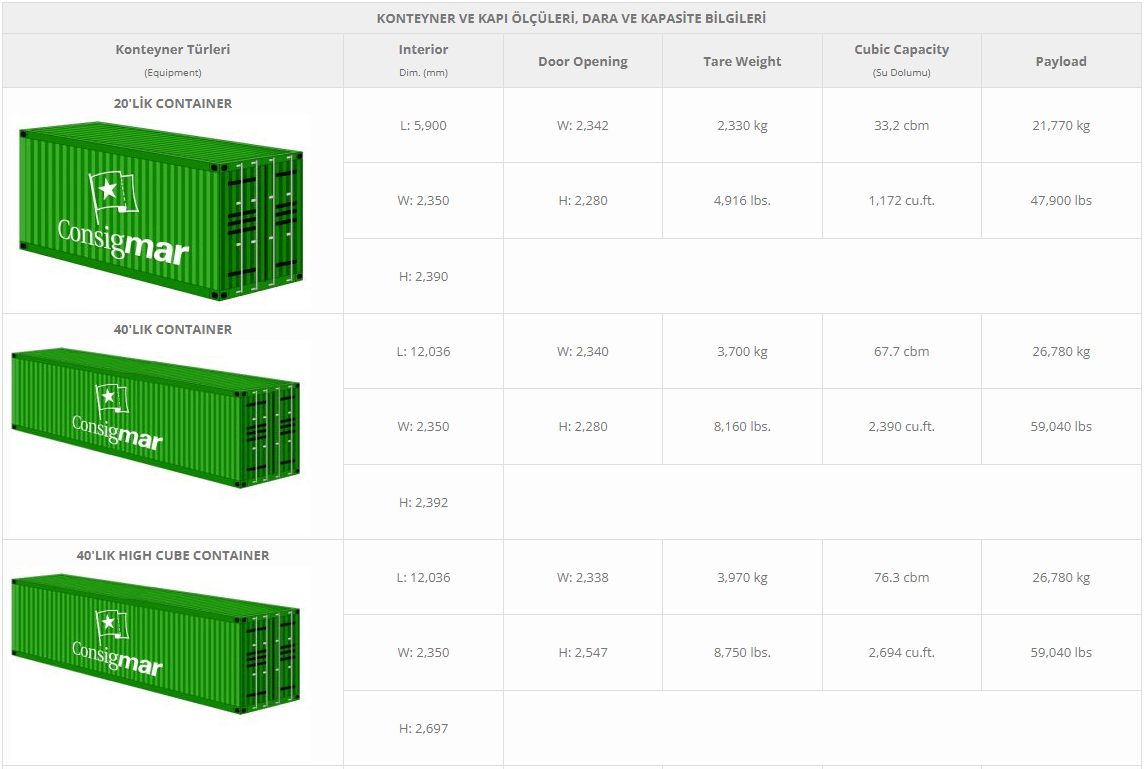
Task: Click the 40'lik High Cube container image
Action: click(155, 645)
